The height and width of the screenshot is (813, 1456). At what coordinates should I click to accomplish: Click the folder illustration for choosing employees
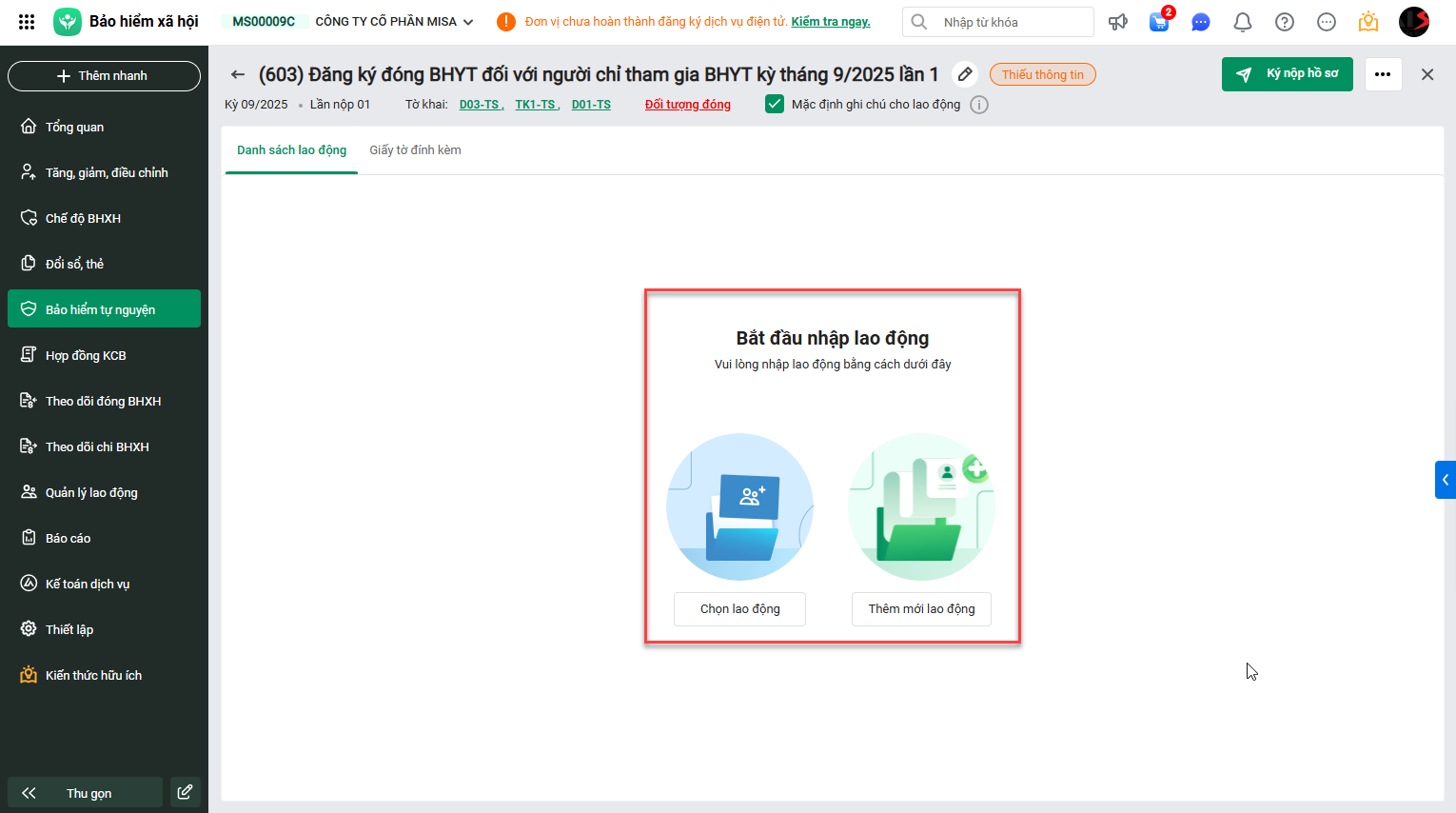740,506
